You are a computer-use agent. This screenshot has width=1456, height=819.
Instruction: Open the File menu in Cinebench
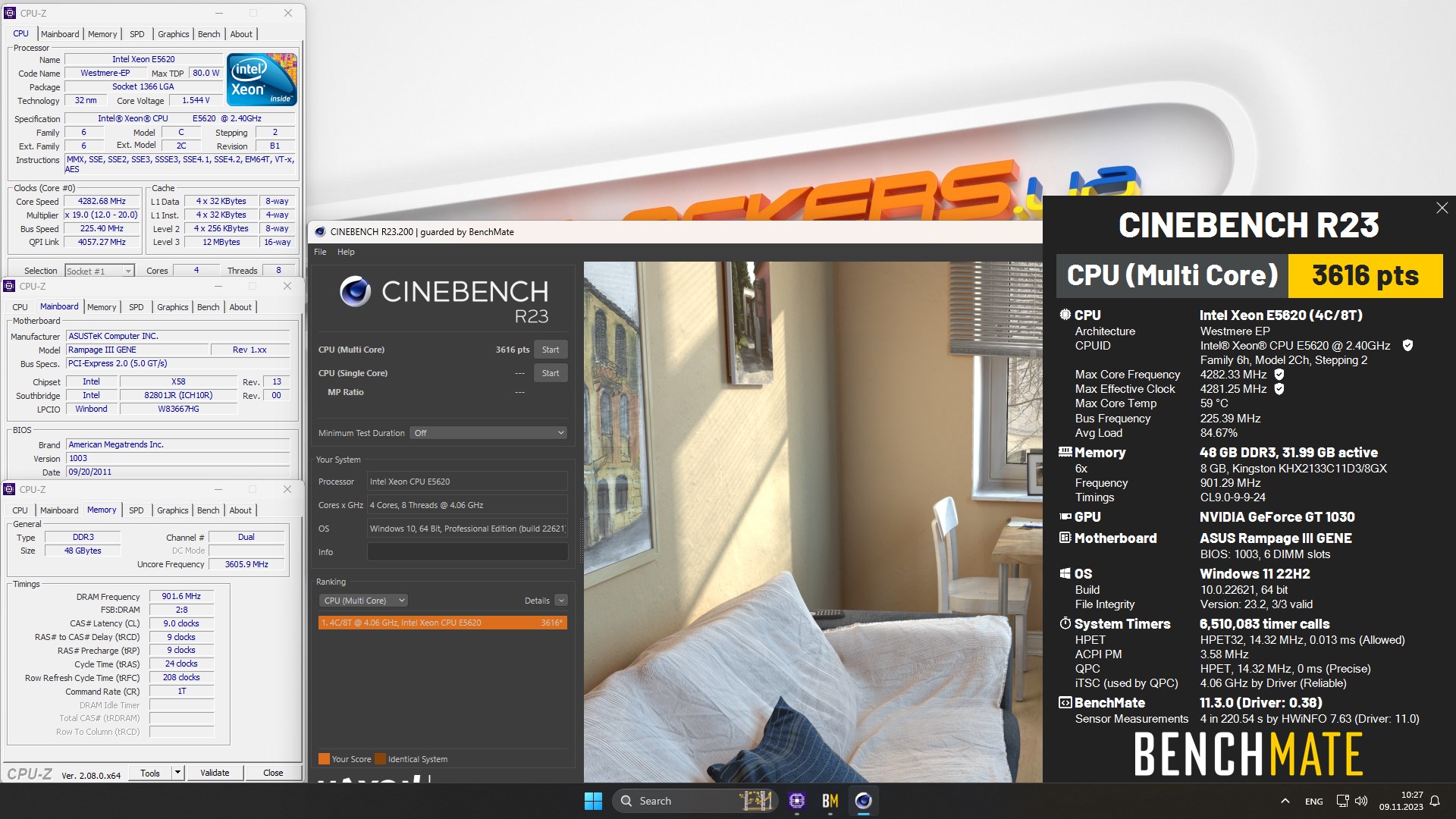tap(320, 252)
